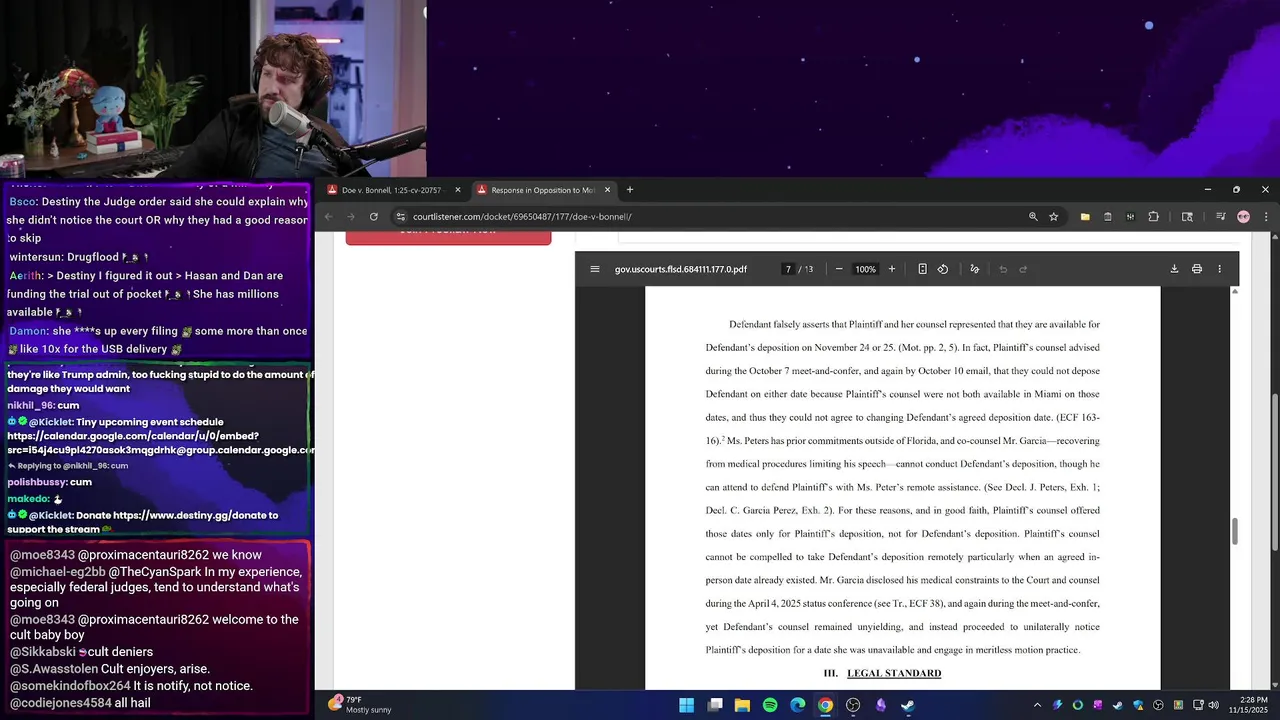Close the Doe v. Bonnell tab
This screenshot has width=1280, height=720.
458,190
